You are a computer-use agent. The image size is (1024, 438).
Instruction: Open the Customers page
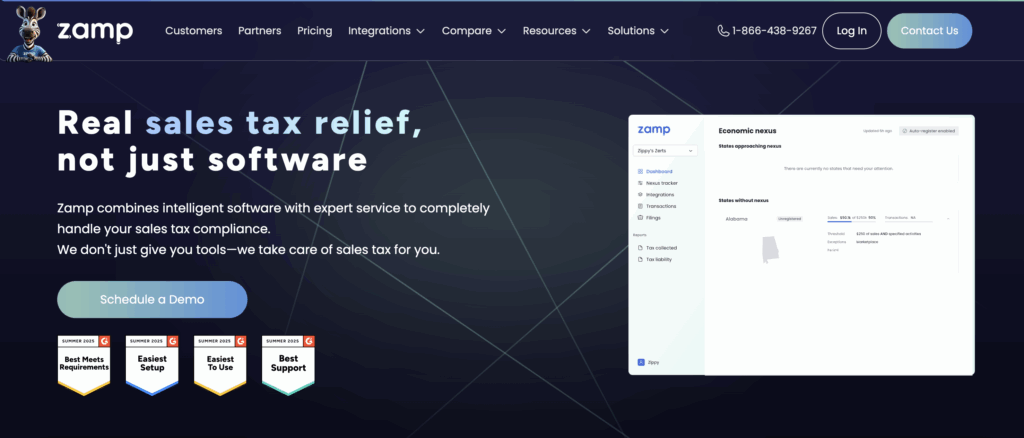click(x=193, y=31)
